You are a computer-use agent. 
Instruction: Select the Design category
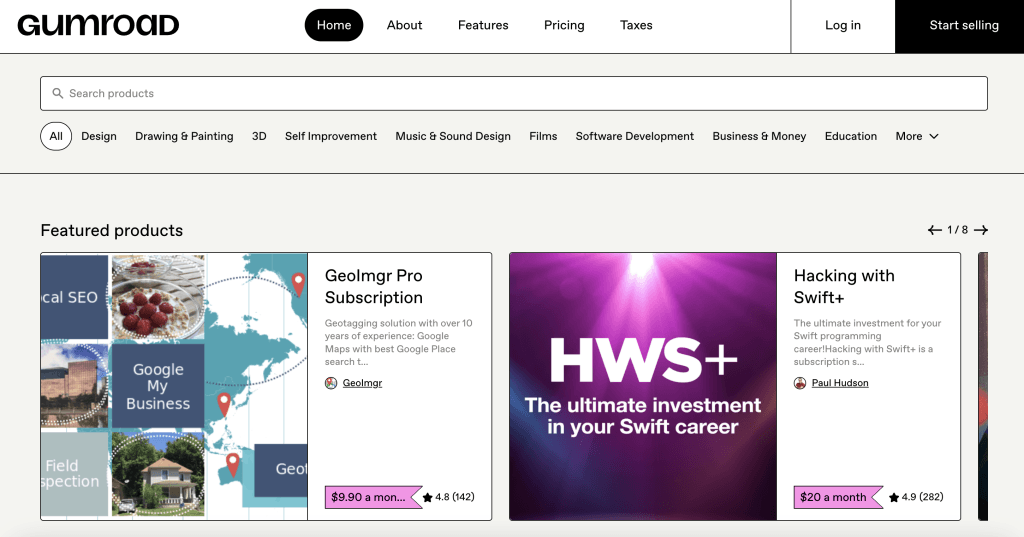click(x=99, y=136)
